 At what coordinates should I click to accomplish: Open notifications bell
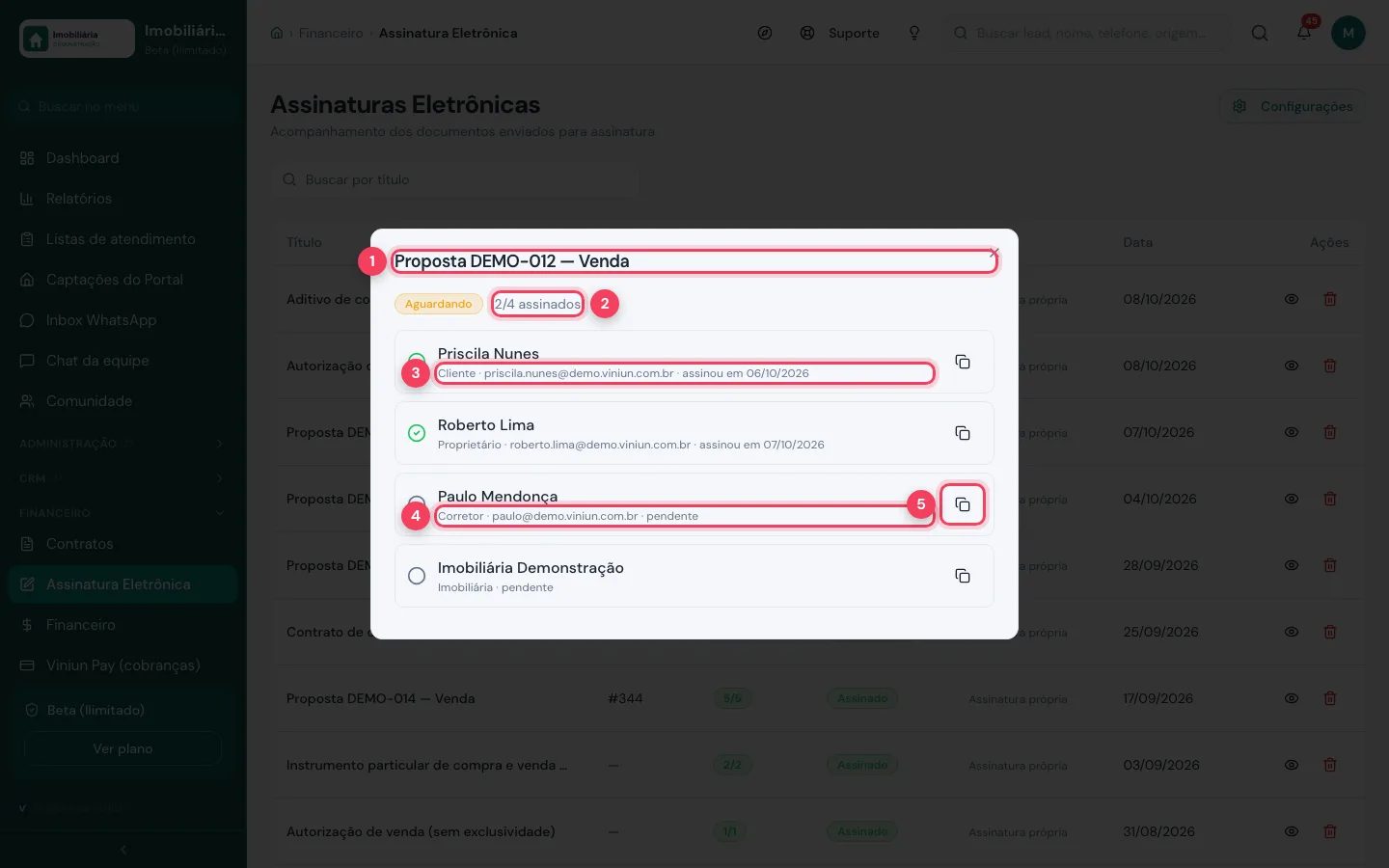tap(1304, 33)
